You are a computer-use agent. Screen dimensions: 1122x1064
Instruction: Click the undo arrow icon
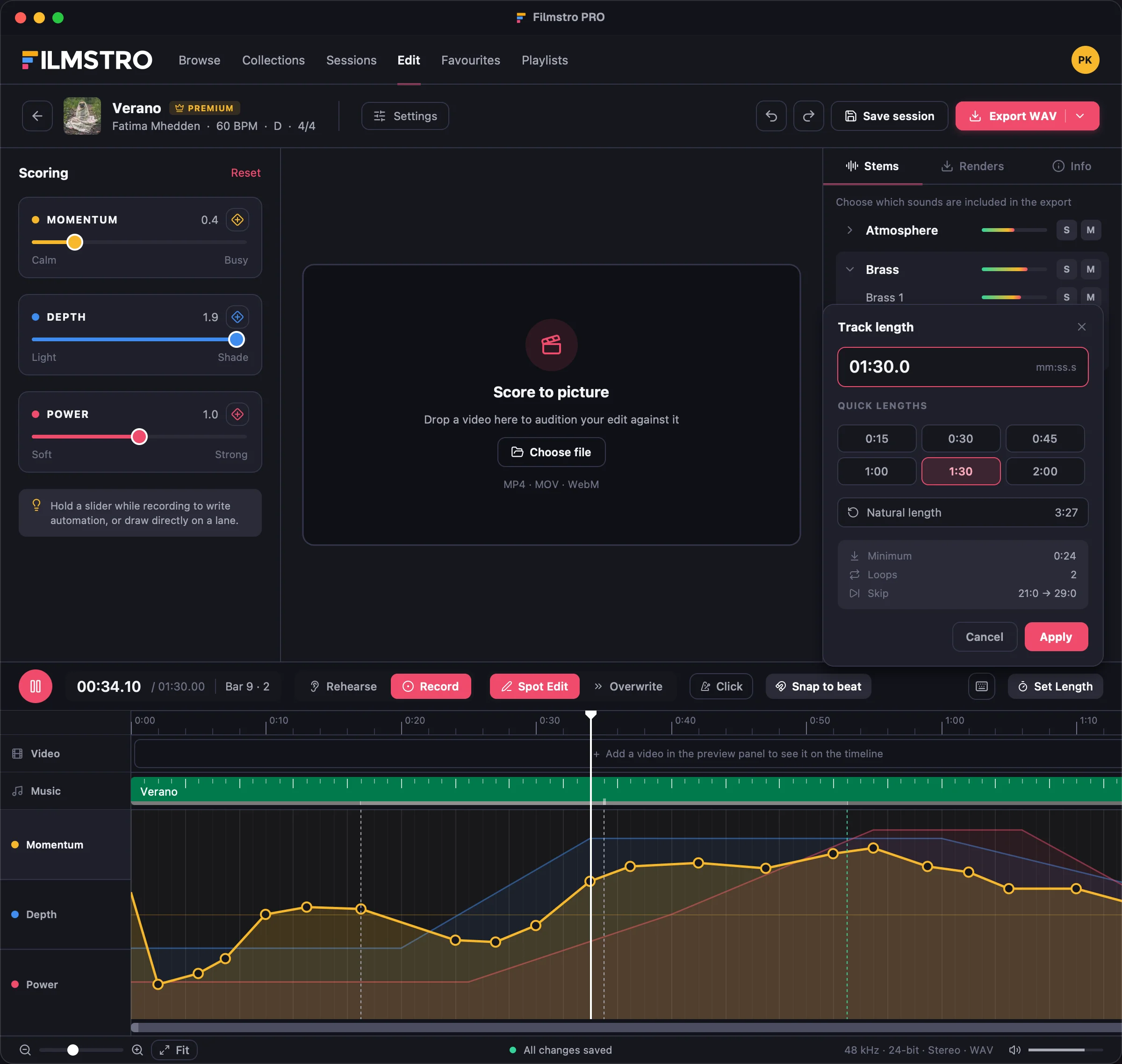[771, 116]
